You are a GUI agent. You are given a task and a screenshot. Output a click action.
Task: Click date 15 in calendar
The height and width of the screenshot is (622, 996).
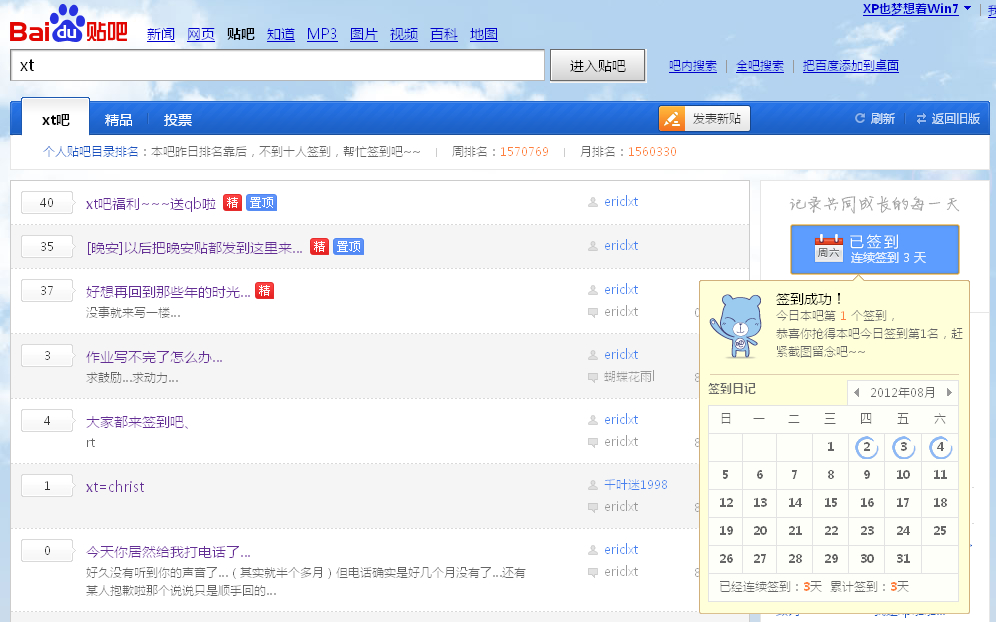(x=831, y=503)
